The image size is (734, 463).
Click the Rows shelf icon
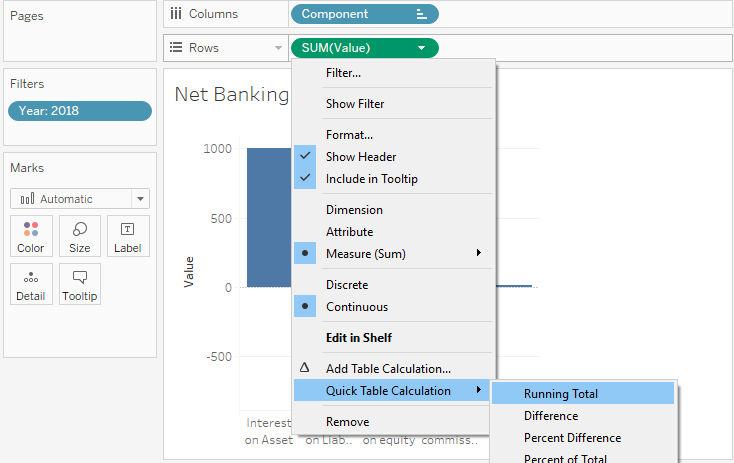[x=176, y=47]
